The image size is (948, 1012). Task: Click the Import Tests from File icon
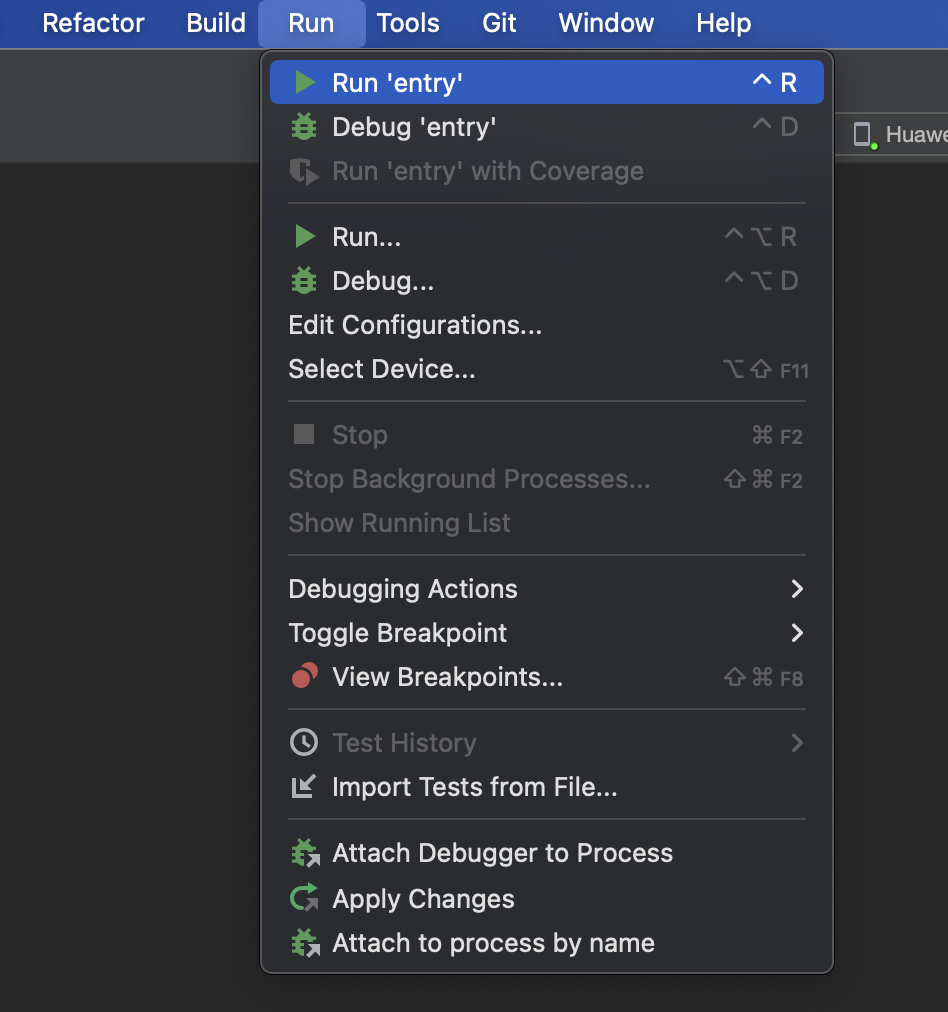pos(304,787)
